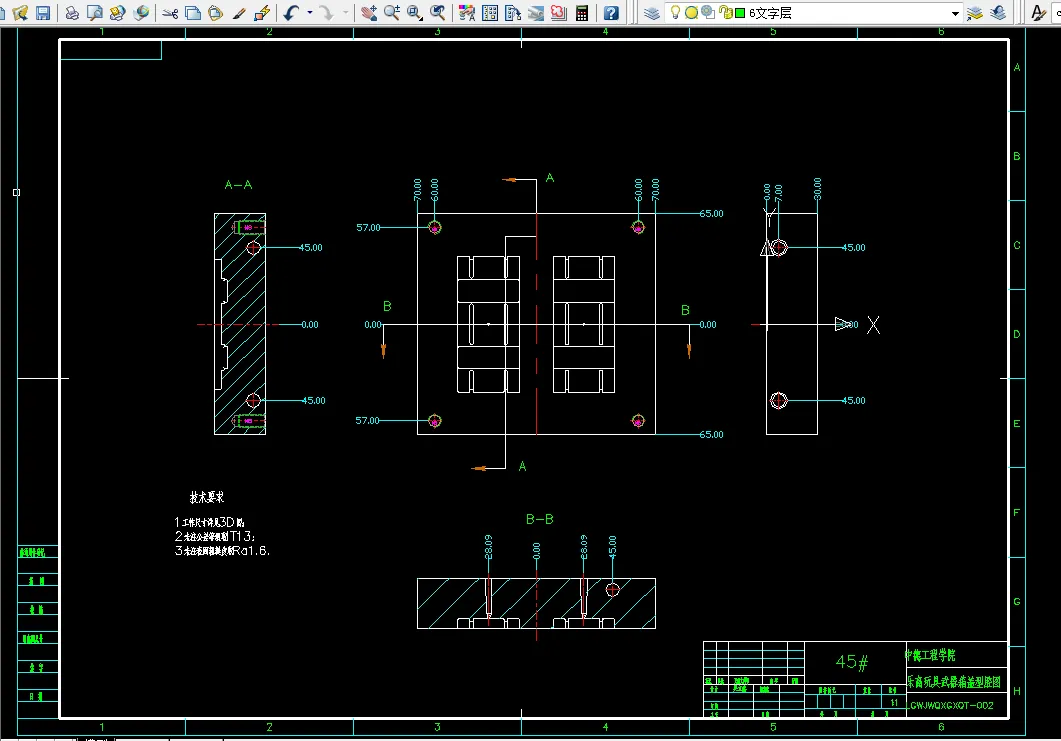Click the 30.00 dimension on right view
This screenshot has height=741, width=1061.
tap(817, 189)
